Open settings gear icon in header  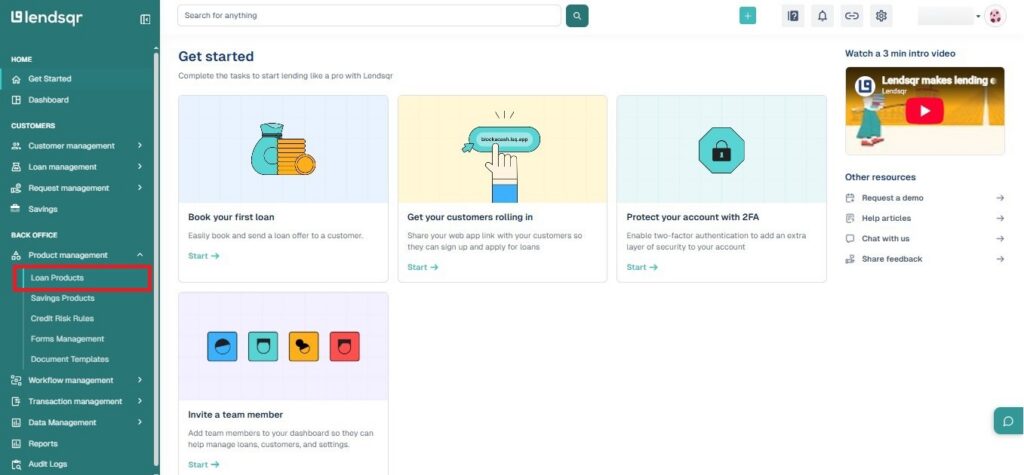click(x=881, y=16)
